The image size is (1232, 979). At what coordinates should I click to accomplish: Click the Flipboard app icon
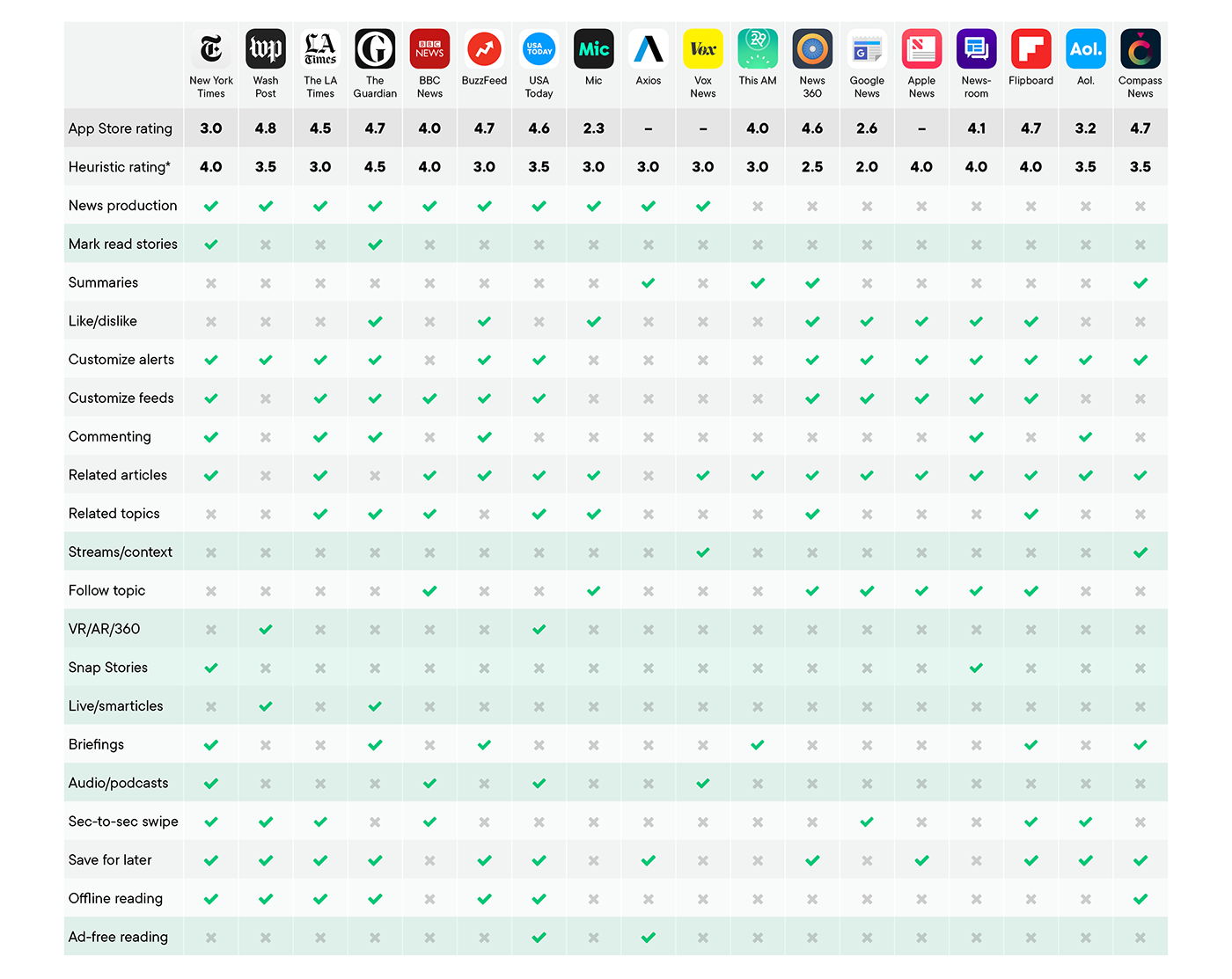pyautogui.click(x=1030, y=49)
